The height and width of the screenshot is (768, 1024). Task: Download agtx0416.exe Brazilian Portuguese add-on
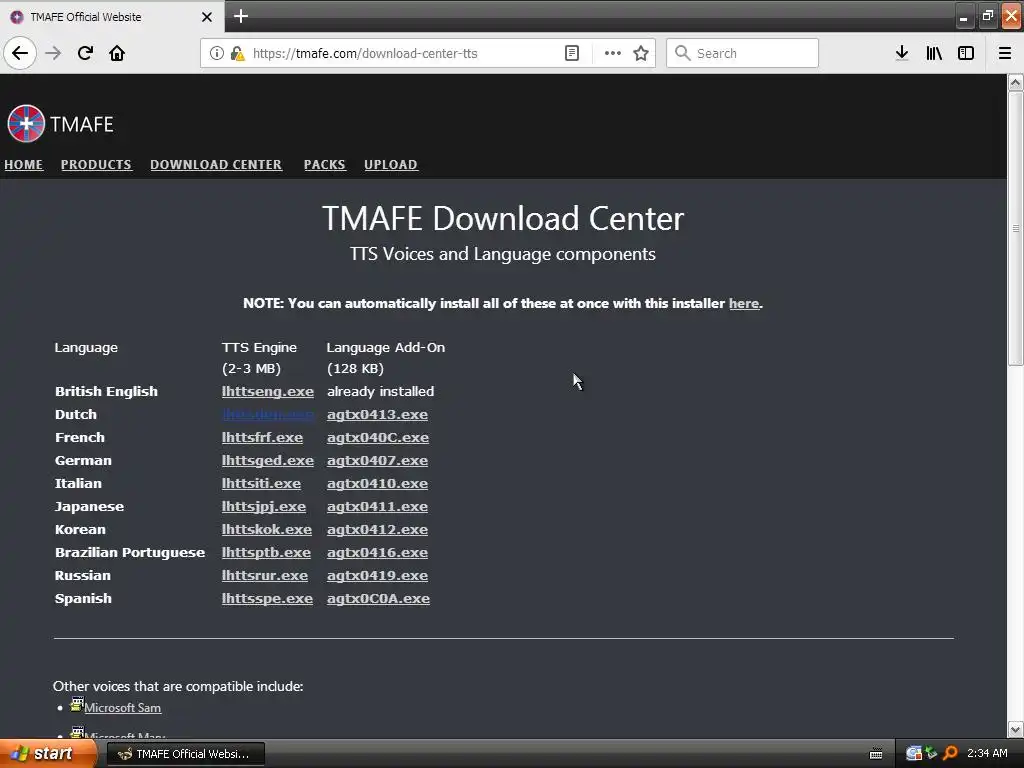click(x=377, y=552)
